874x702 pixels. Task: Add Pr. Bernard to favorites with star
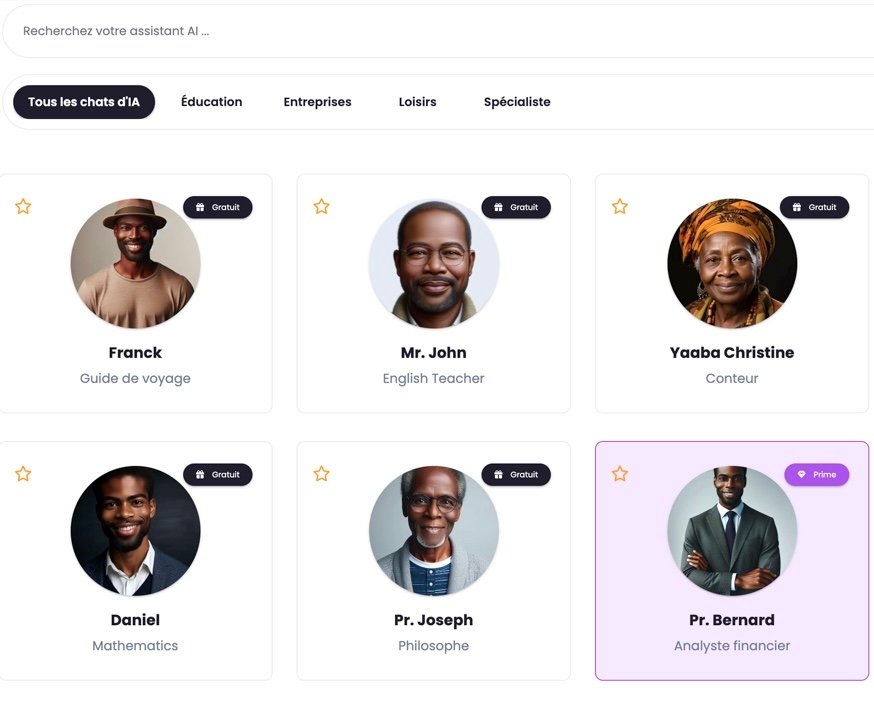point(620,474)
